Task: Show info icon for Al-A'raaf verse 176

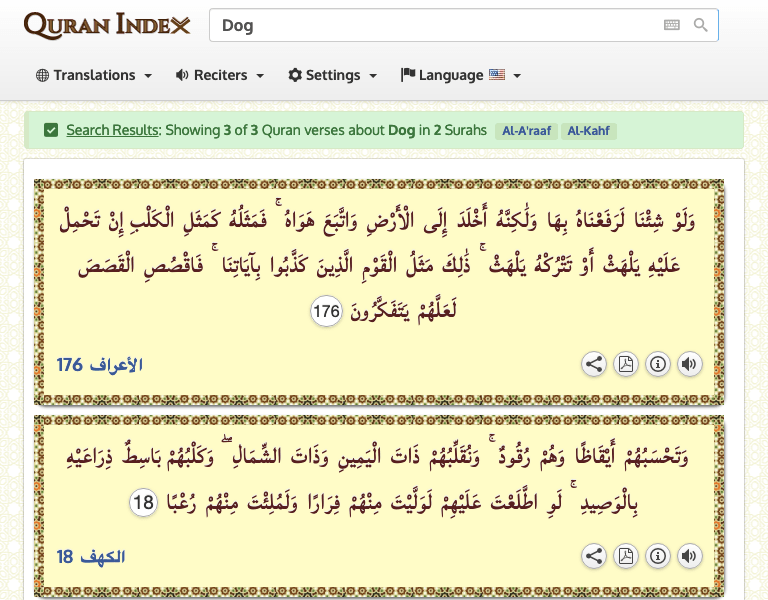Action: pyautogui.click(x=657, y=365)
